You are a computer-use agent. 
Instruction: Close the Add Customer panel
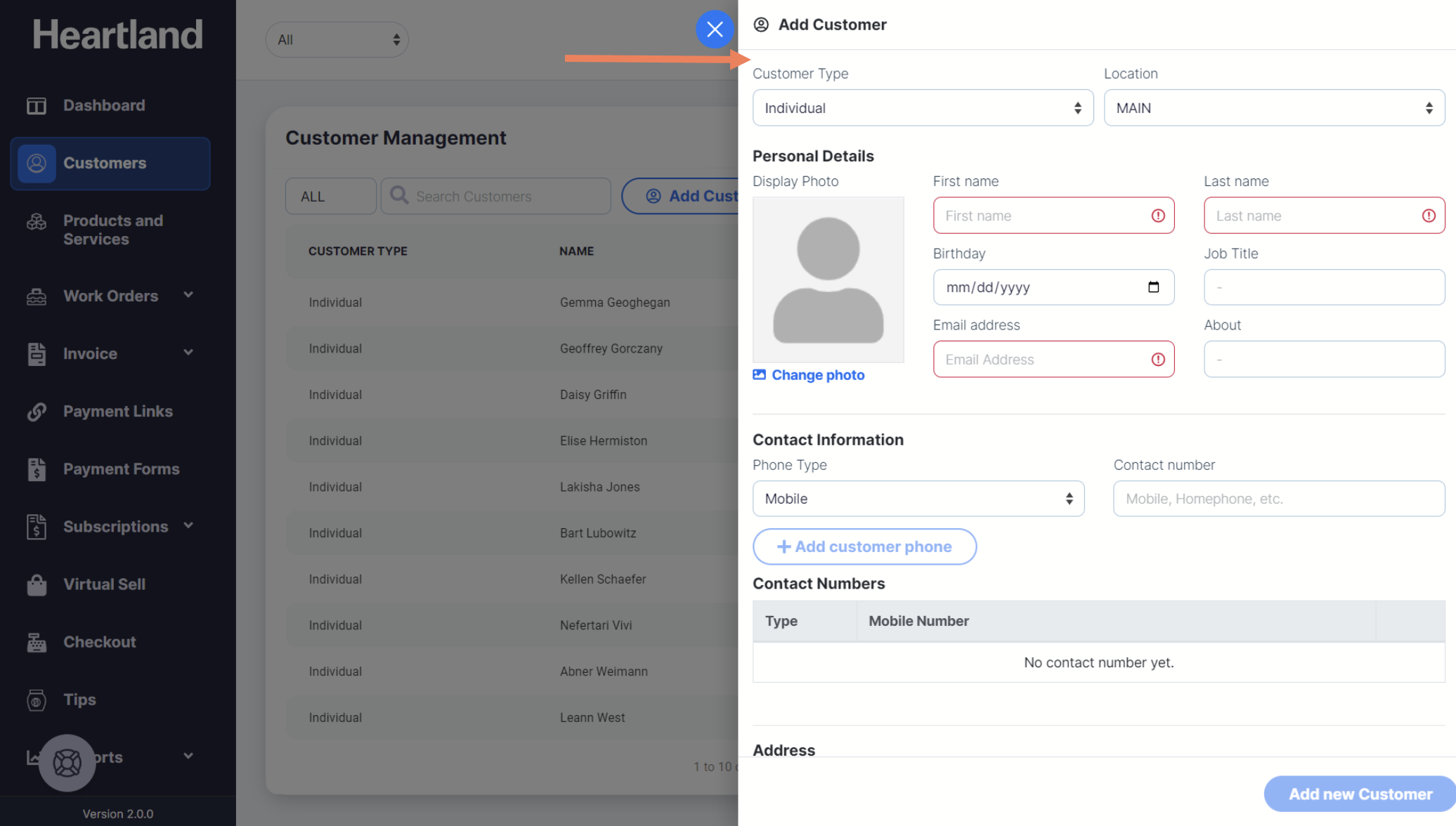coord(715,29)
